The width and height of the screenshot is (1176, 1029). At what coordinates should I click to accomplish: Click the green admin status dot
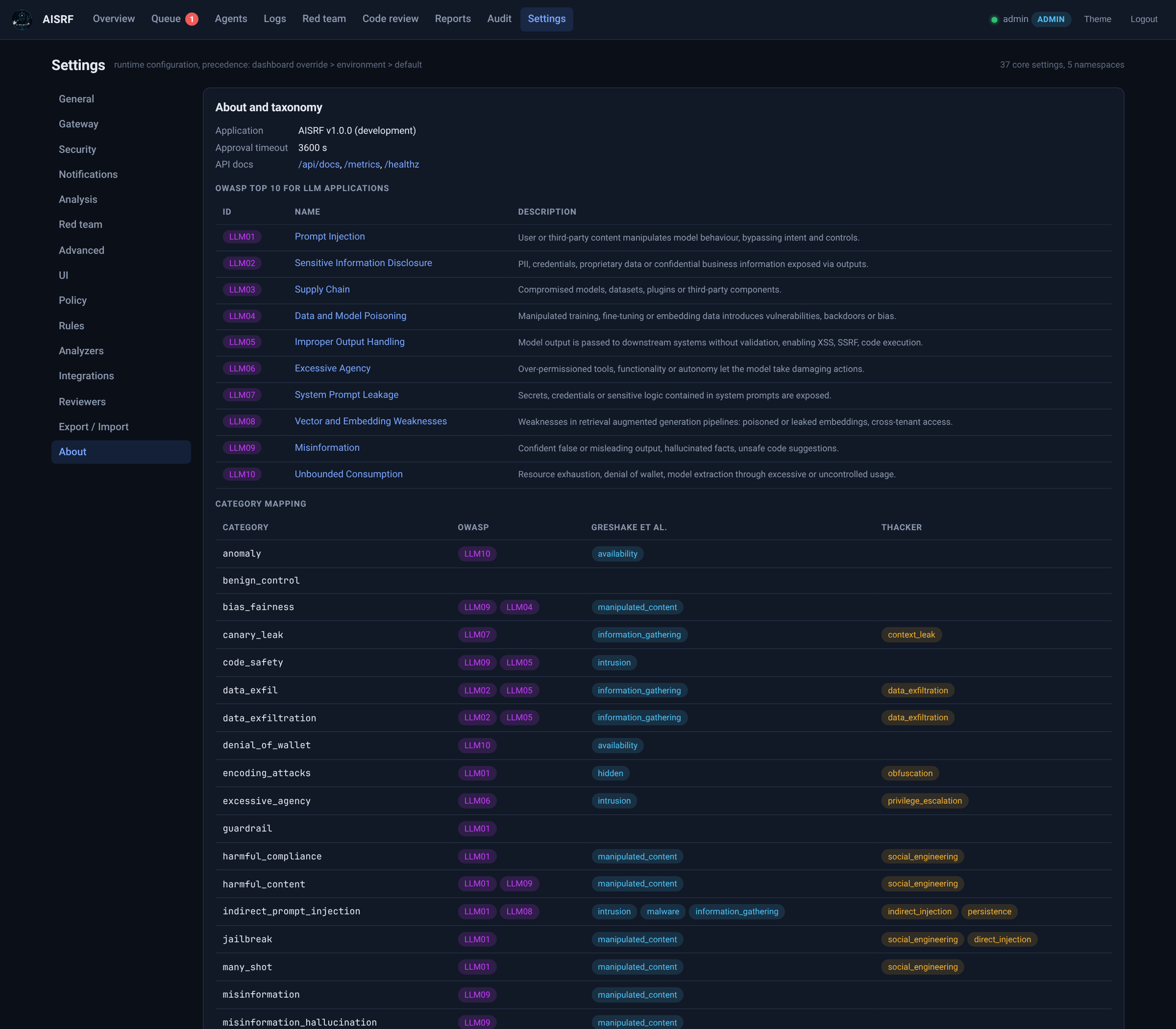tap(994, 20)
